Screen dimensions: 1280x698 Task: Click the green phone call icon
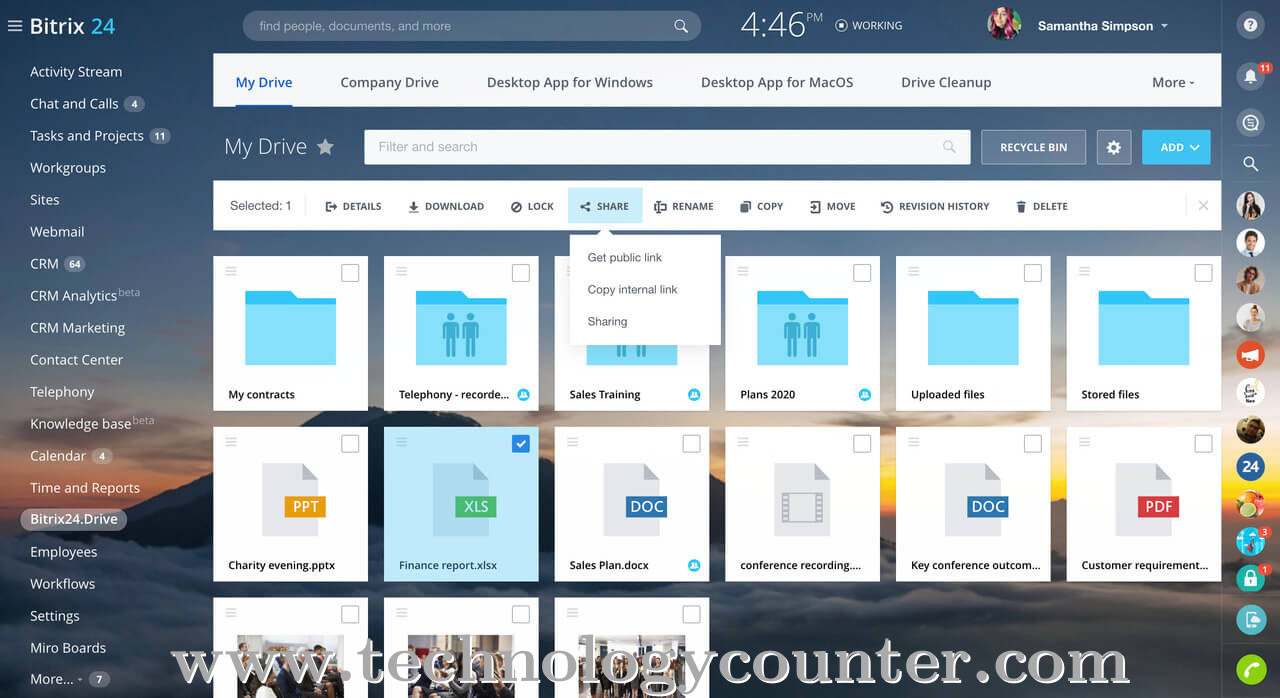point(1250,669)
